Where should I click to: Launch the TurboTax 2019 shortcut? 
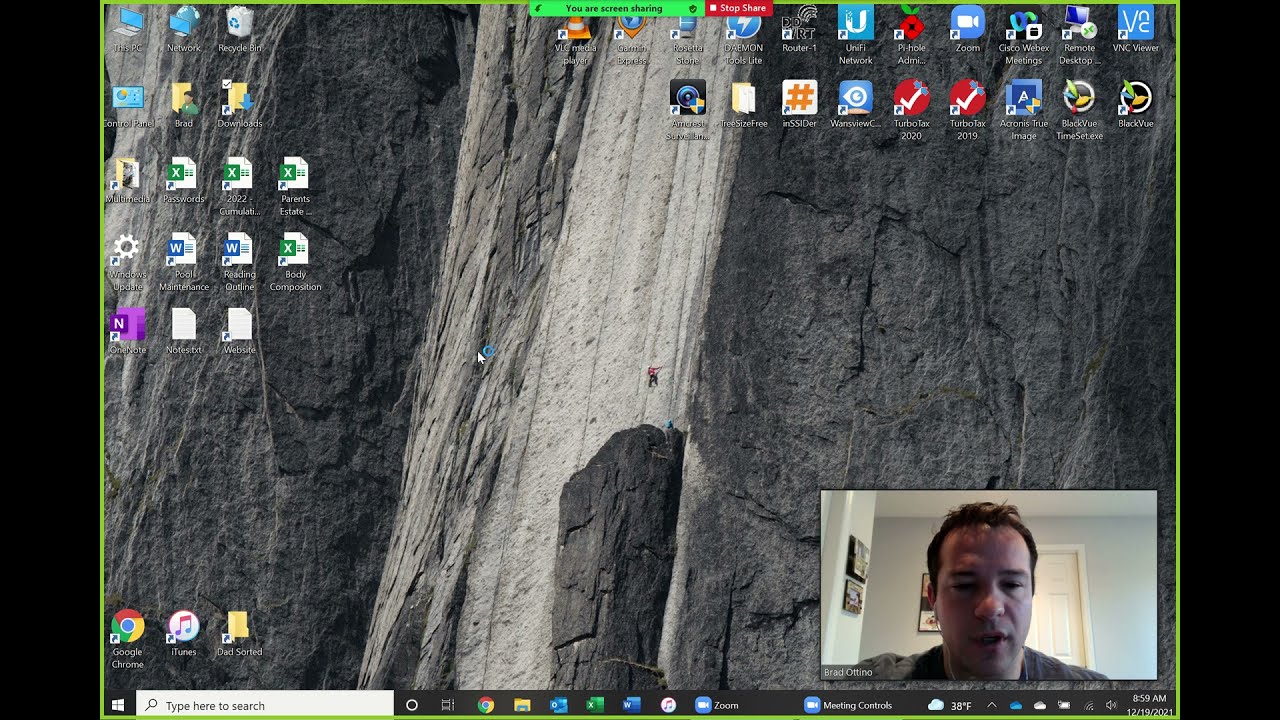pos(967,111)
